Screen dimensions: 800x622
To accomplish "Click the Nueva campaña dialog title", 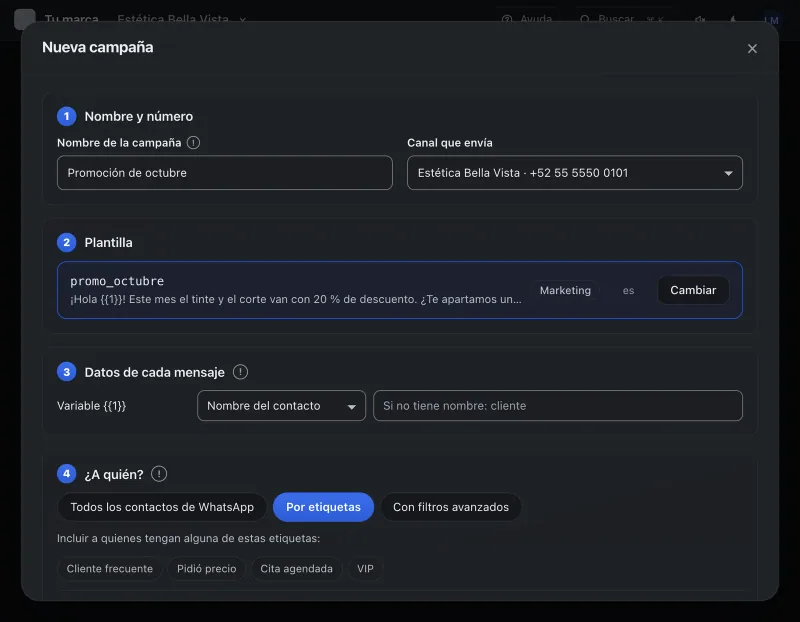I will pyautogui.click(x=97, y=47).
